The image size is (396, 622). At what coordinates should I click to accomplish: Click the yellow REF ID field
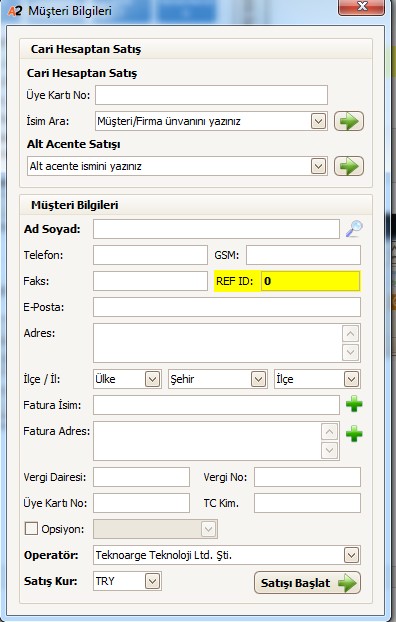point(310,281)
